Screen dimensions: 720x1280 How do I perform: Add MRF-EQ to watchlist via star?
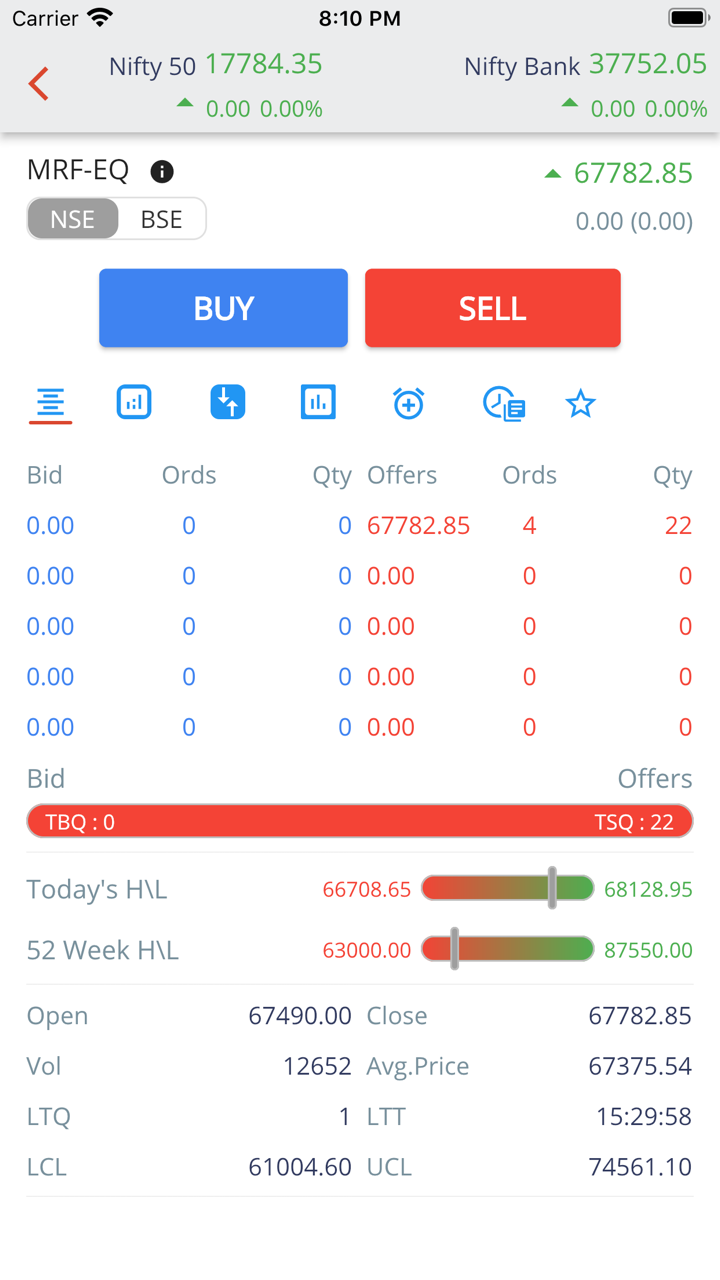[580, 404]
